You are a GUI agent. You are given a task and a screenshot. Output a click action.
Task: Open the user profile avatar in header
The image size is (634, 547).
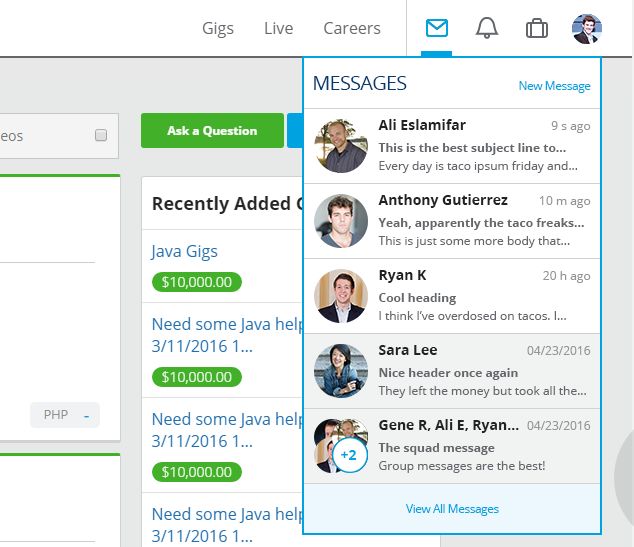pos(587,29)
